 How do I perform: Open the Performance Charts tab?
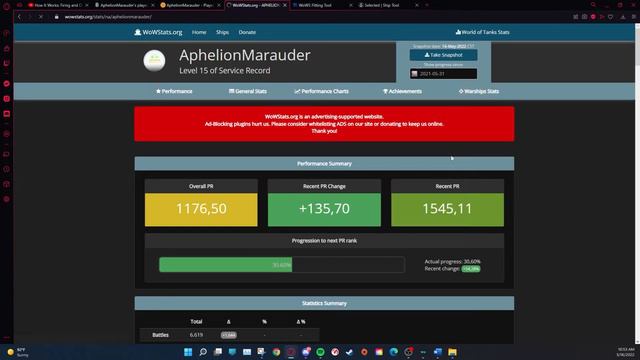tap(322, 91)
